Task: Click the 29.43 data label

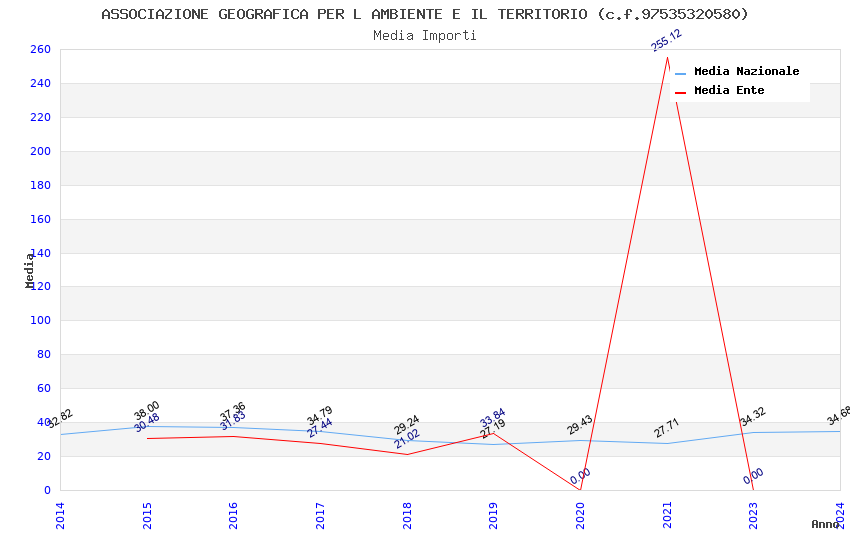Action: coord(579,425)
